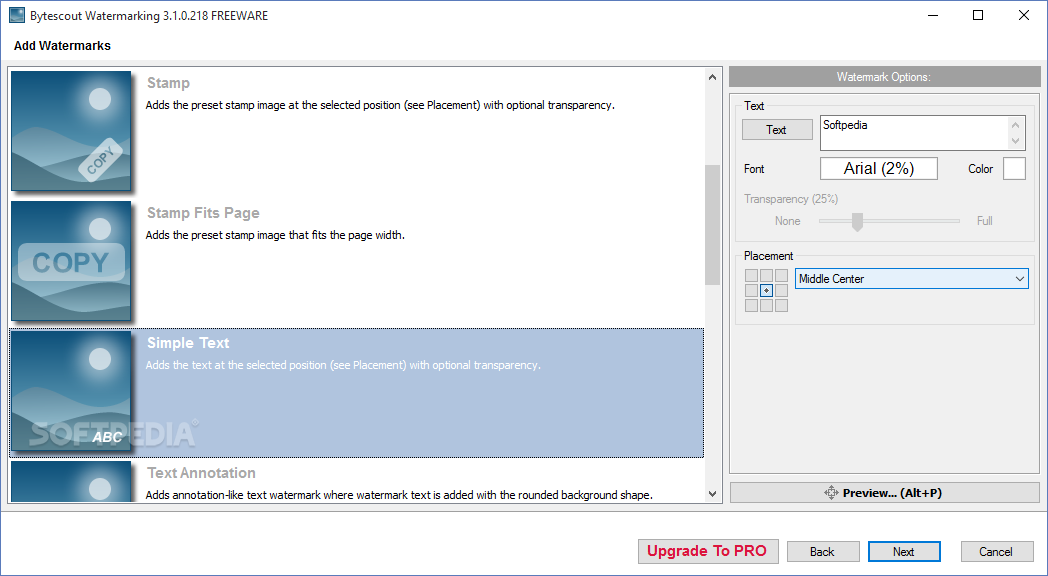Set placement to top-center grid cell
The image size is (1048, 576).
(x=767, y=275)
